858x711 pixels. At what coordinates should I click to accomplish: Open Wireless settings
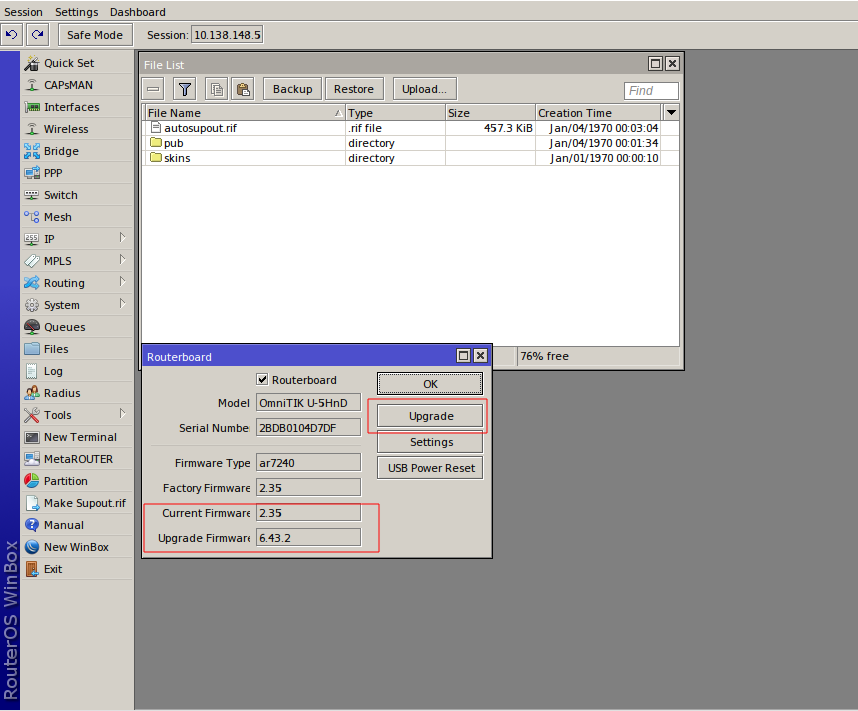77,129
